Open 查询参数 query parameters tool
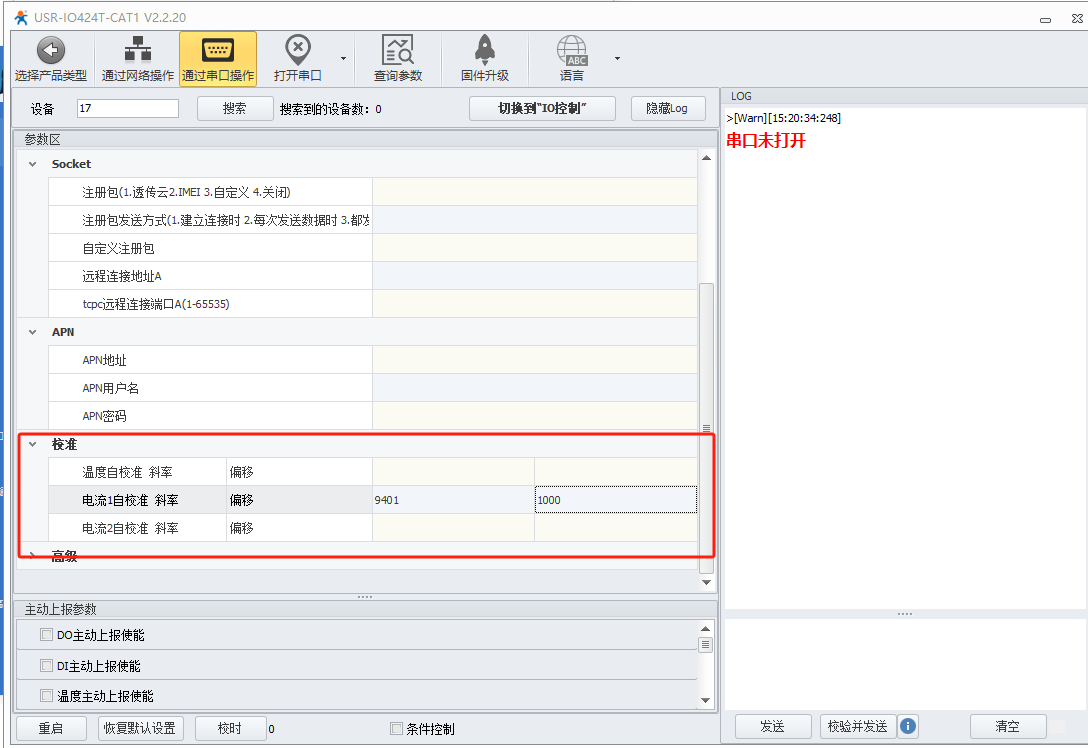1088x748 pixels. [x=398, y=51]
